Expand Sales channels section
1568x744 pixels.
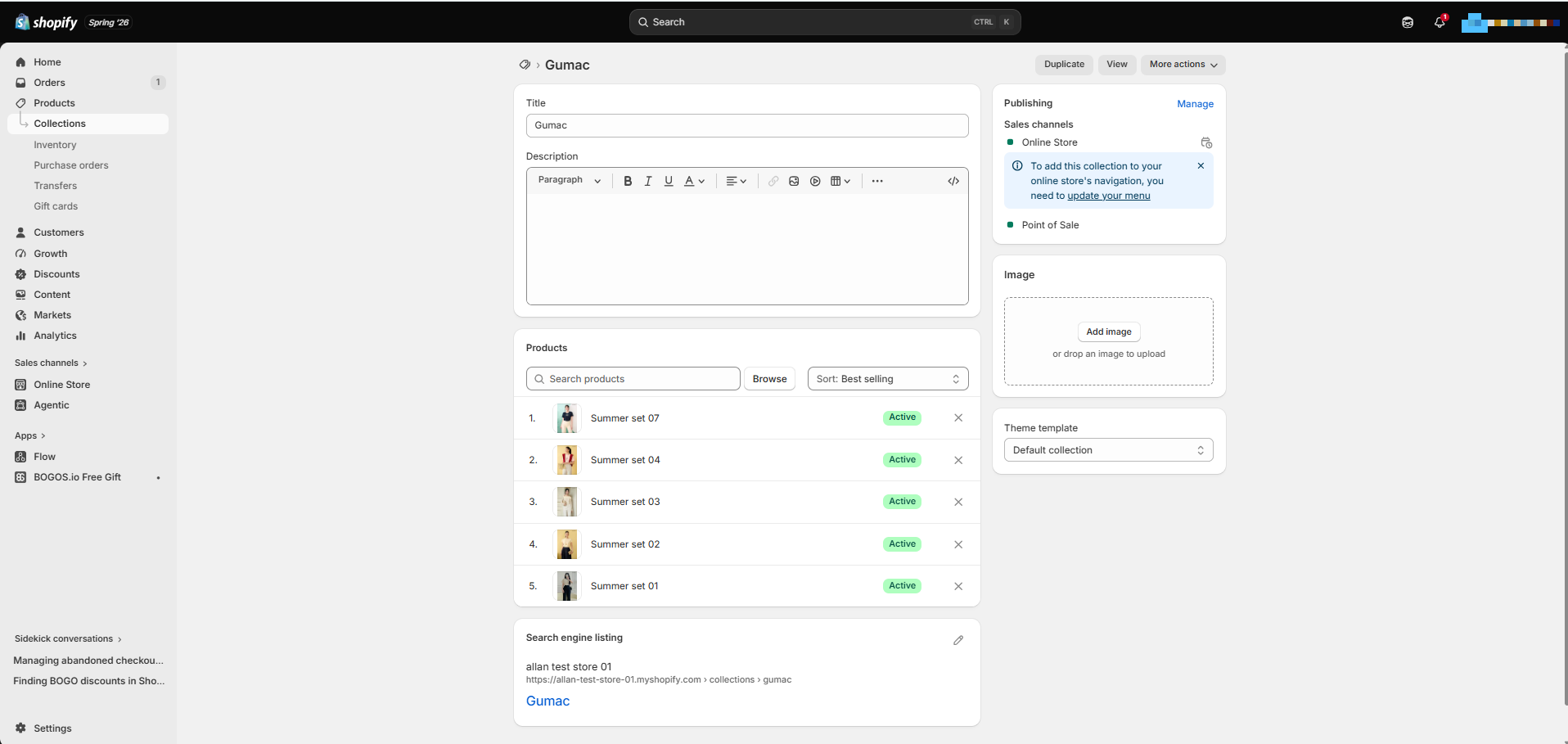pos(51,363)
